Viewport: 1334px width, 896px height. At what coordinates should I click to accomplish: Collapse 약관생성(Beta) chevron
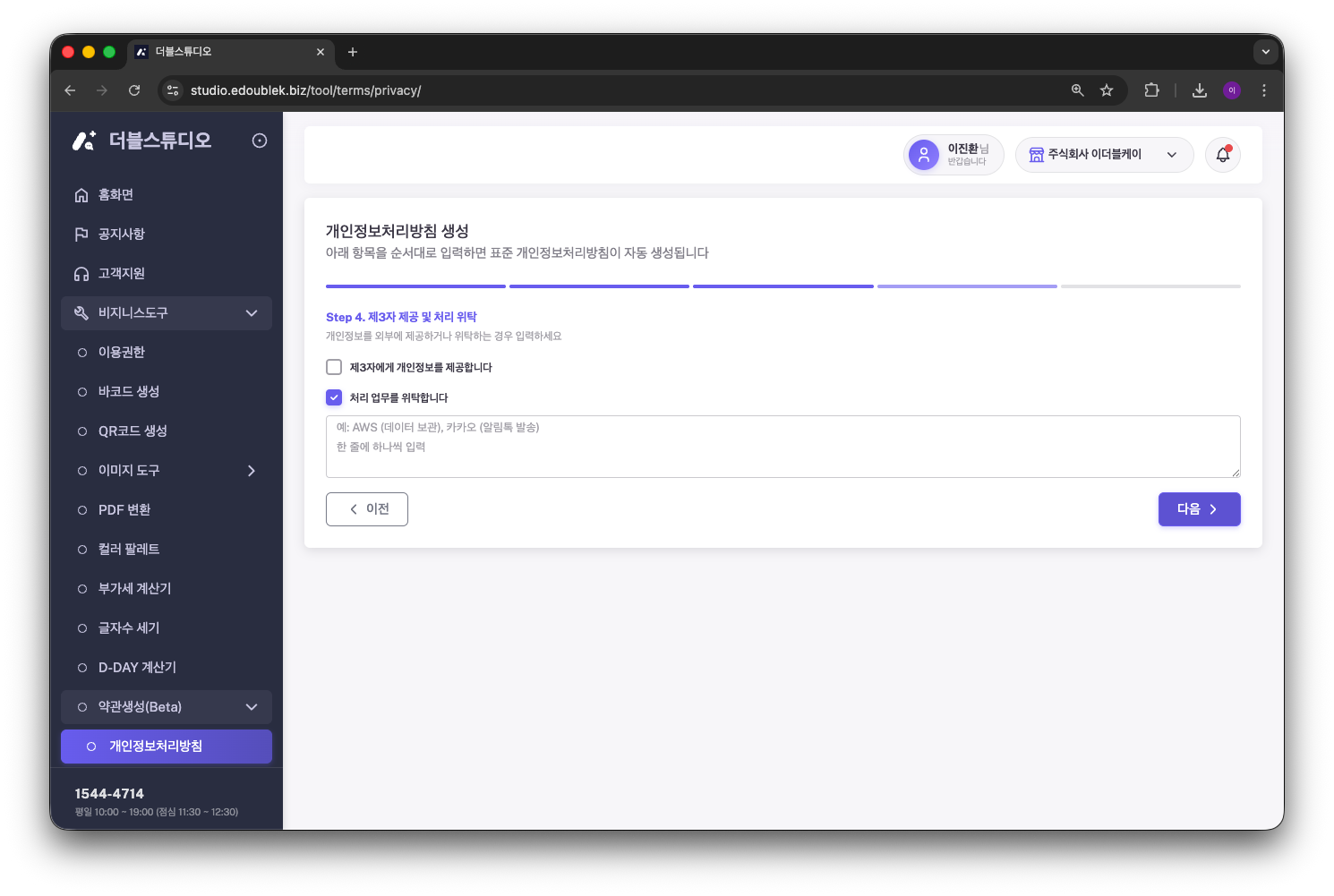252,707
